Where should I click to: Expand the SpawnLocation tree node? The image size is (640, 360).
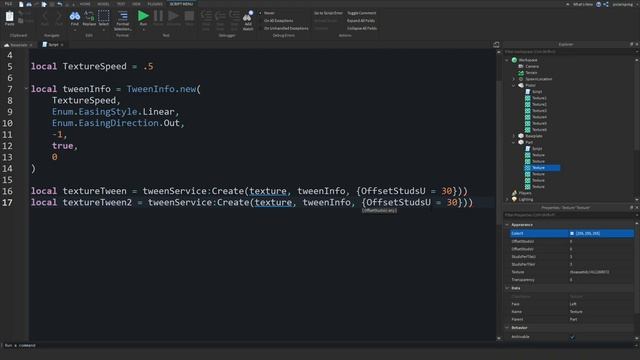[514, 79]
